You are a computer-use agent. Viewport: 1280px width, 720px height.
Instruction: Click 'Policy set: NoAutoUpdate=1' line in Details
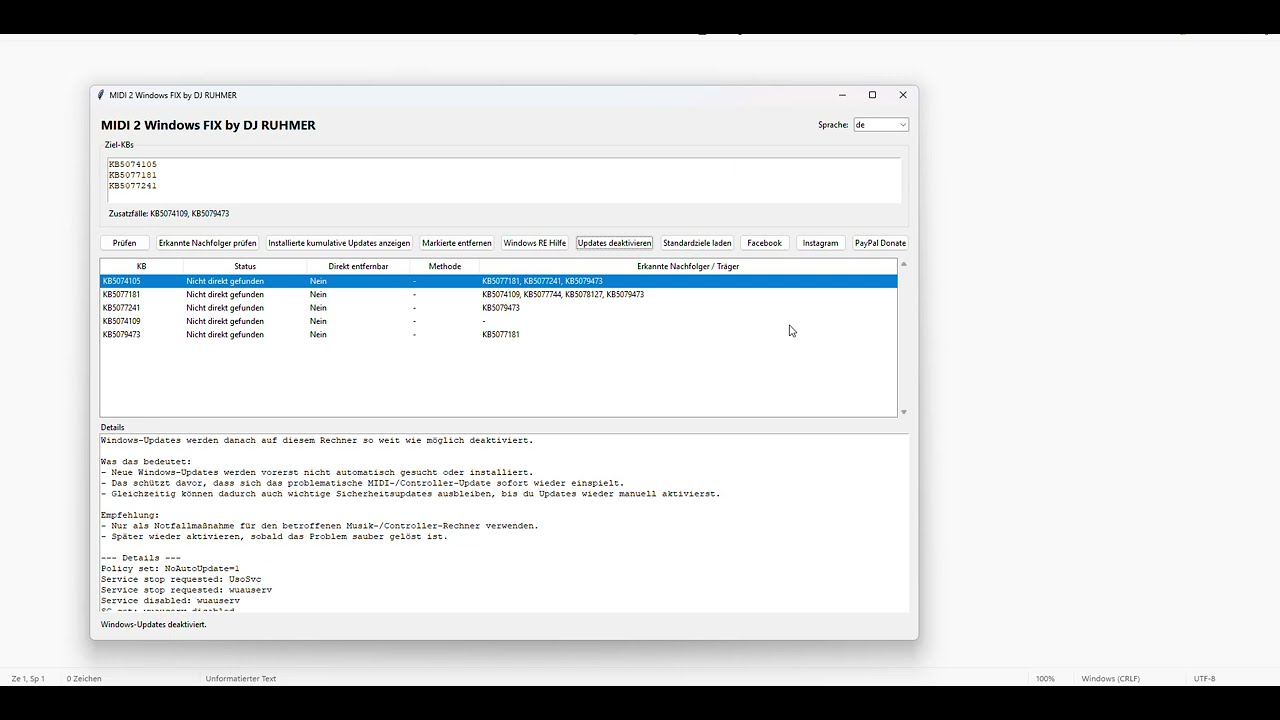coord(170,568)
